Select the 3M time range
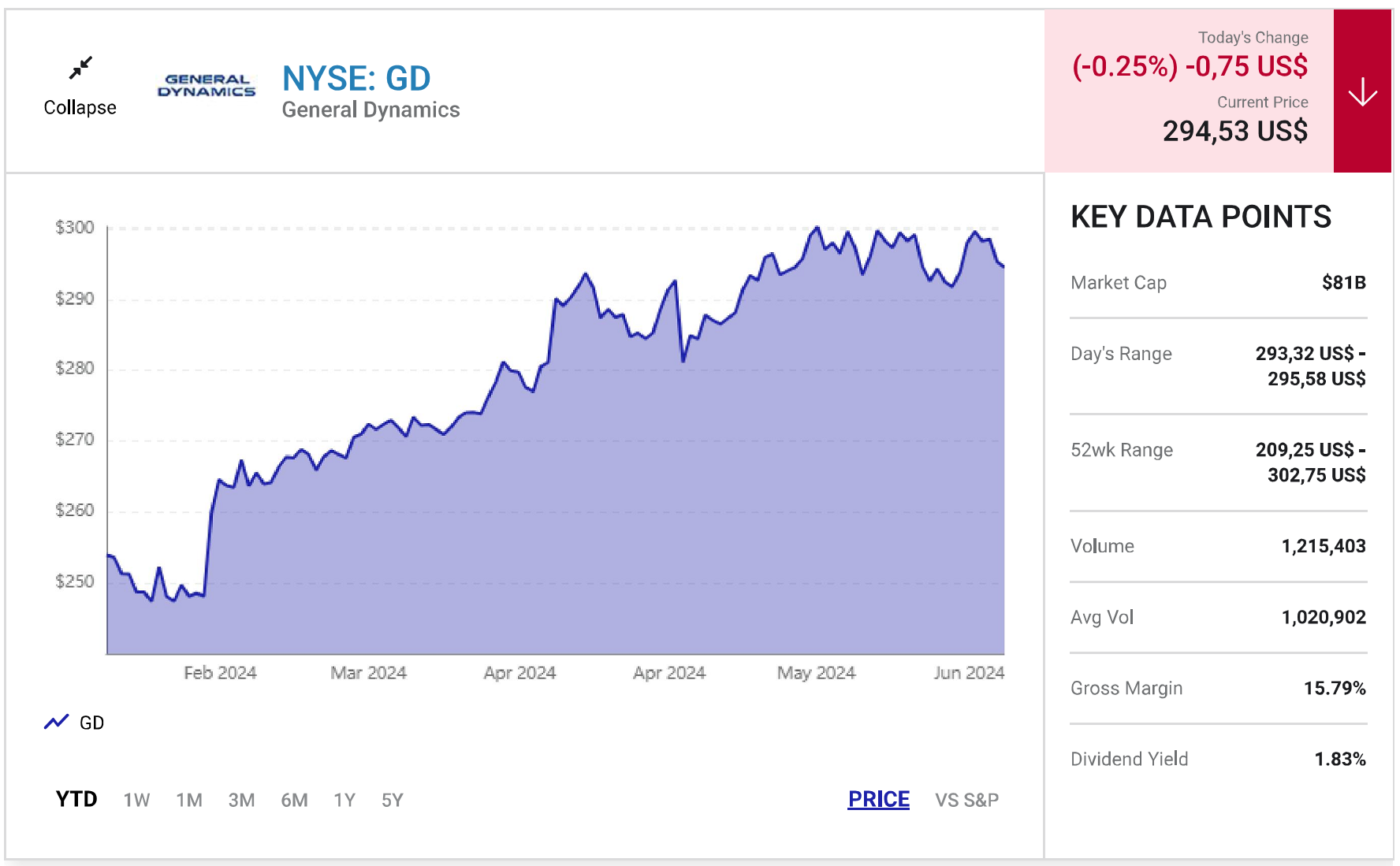The image size is (1400, 866). click(x=241, y=800)
